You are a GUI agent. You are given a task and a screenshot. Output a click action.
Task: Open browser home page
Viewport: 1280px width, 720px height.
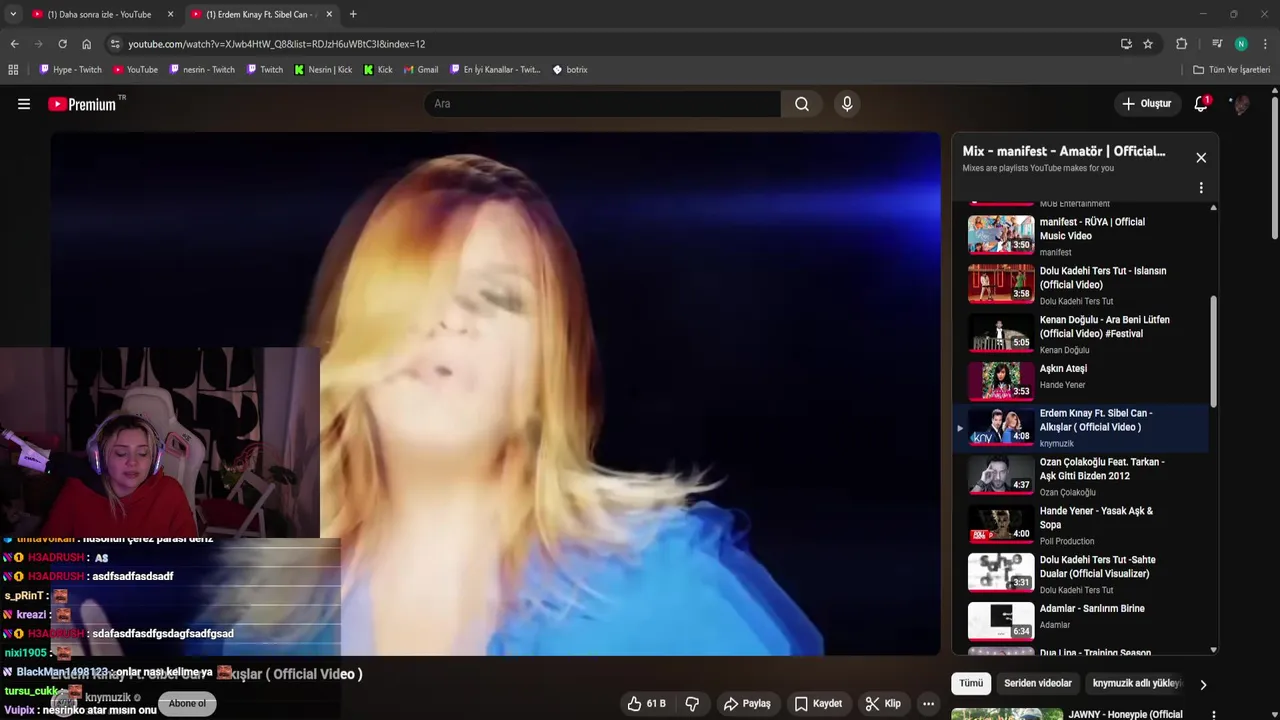87,44
